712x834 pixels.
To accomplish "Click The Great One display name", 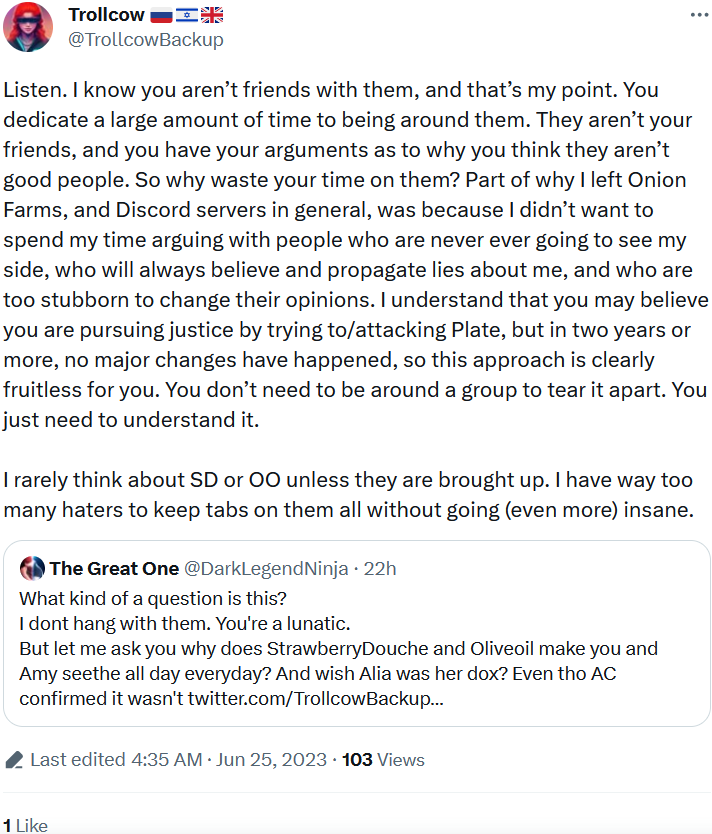I will point(114,568).
